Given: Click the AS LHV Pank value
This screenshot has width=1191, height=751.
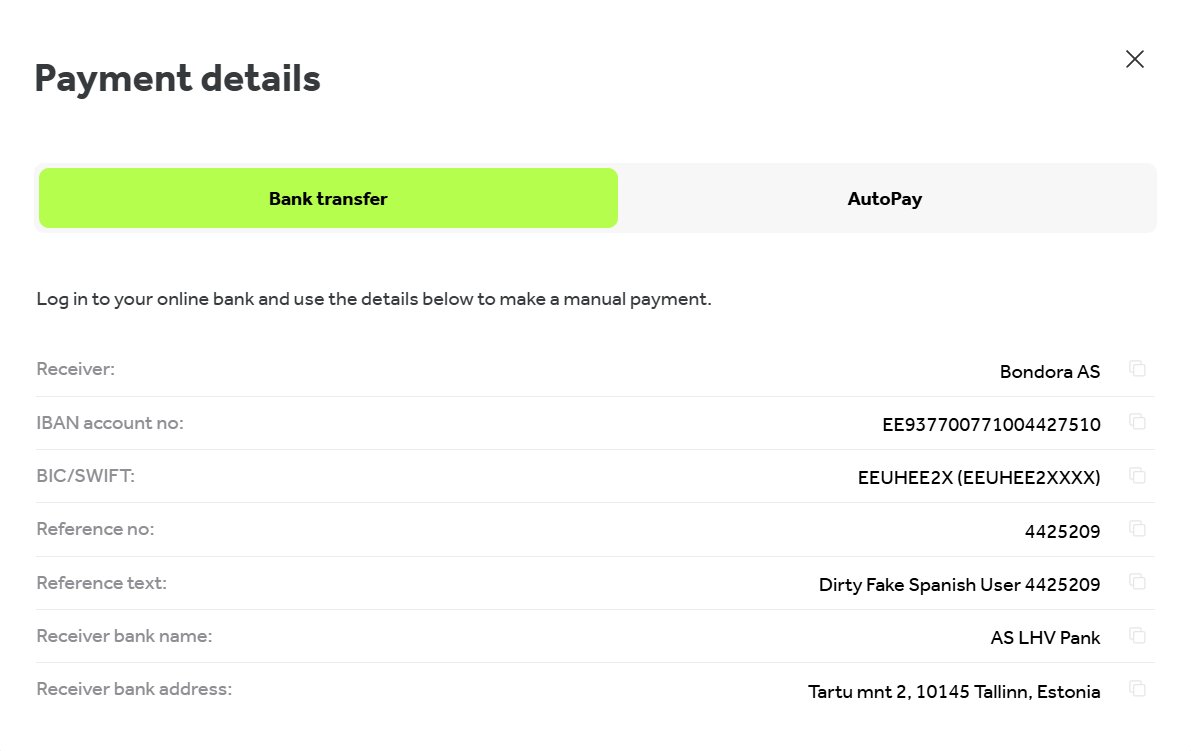Looking at the screenshot, I should click(1045, 638).
